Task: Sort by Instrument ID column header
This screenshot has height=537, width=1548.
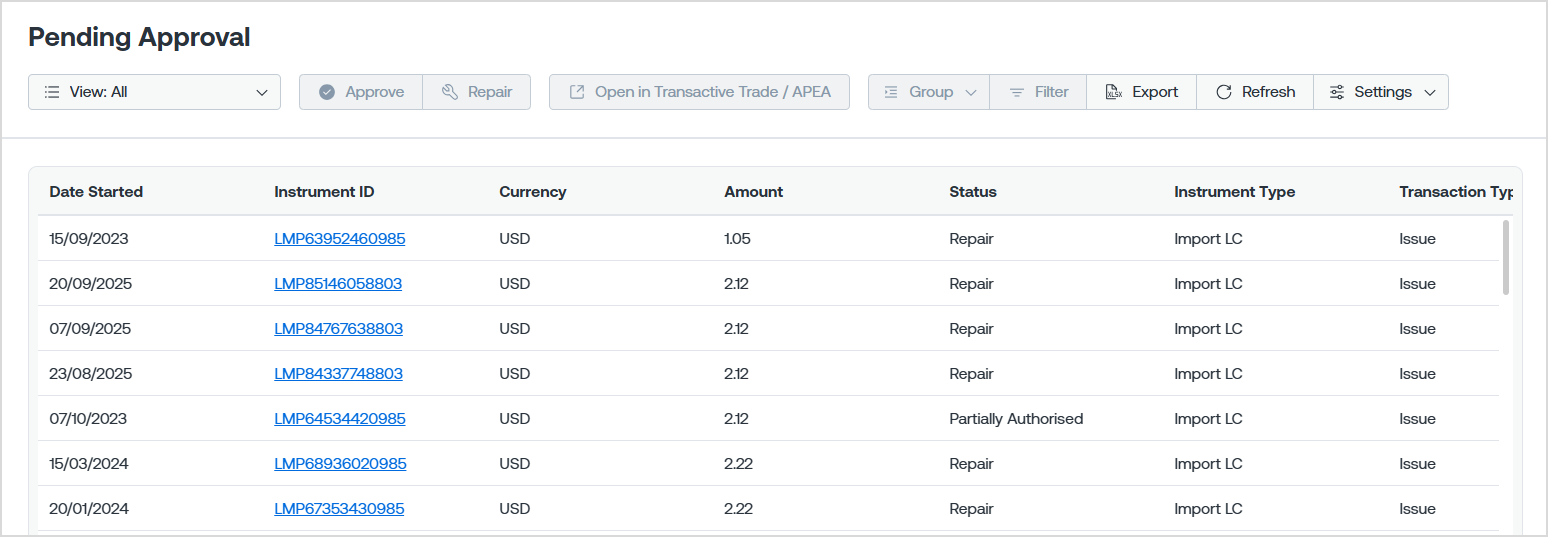Action: (x=324, y=192)
